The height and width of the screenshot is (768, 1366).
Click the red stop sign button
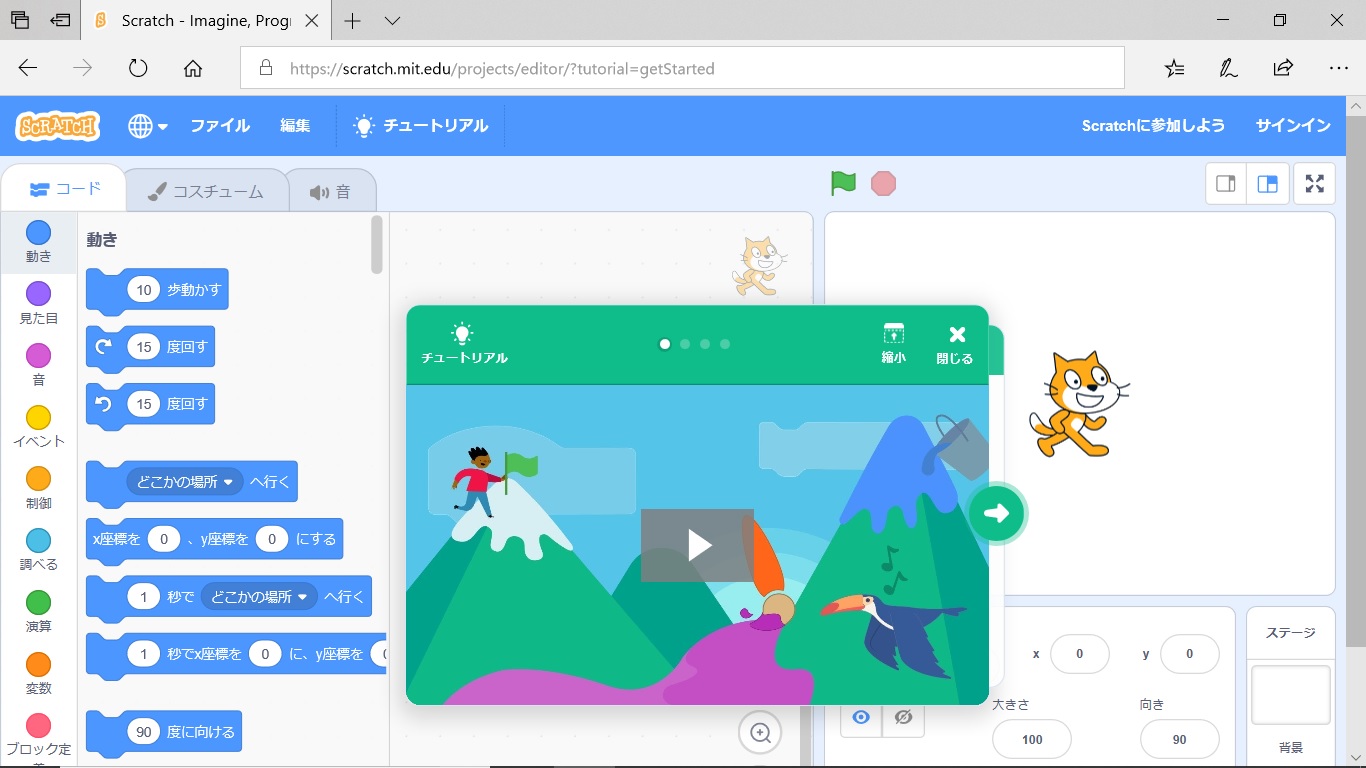tap(883, 184)
